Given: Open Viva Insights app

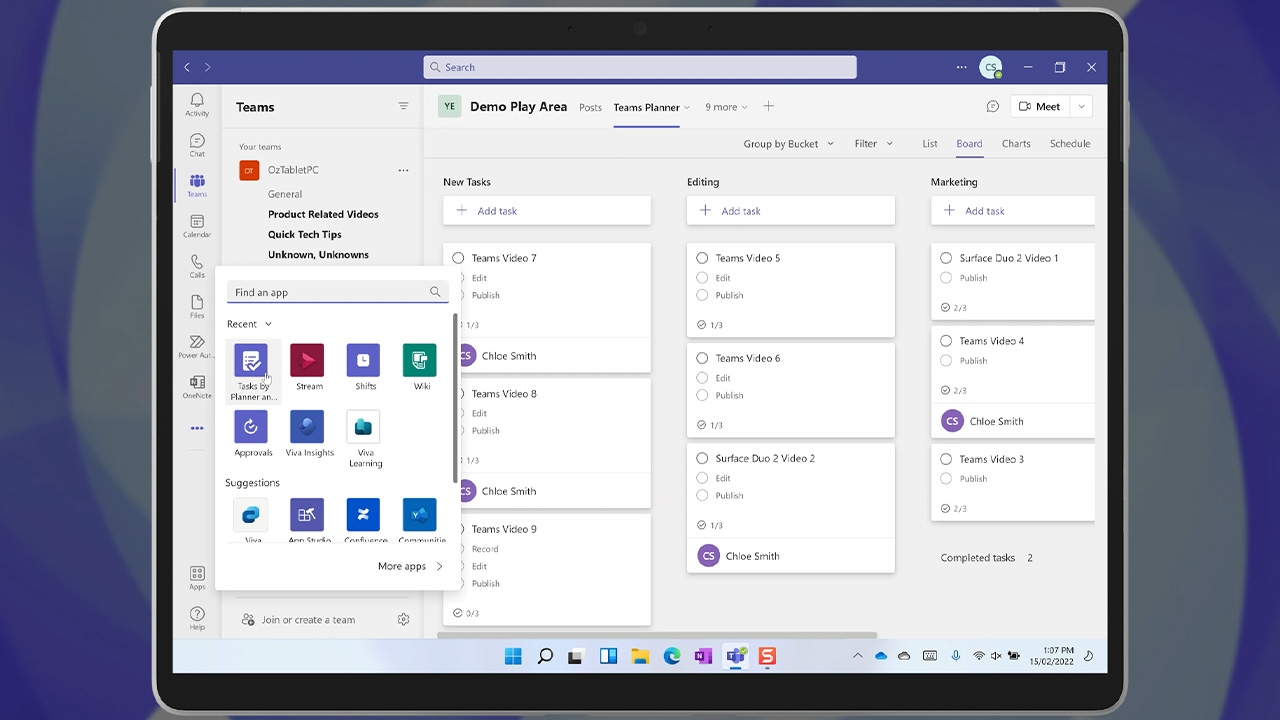Looking at the screenshot, I should [307, 427].
